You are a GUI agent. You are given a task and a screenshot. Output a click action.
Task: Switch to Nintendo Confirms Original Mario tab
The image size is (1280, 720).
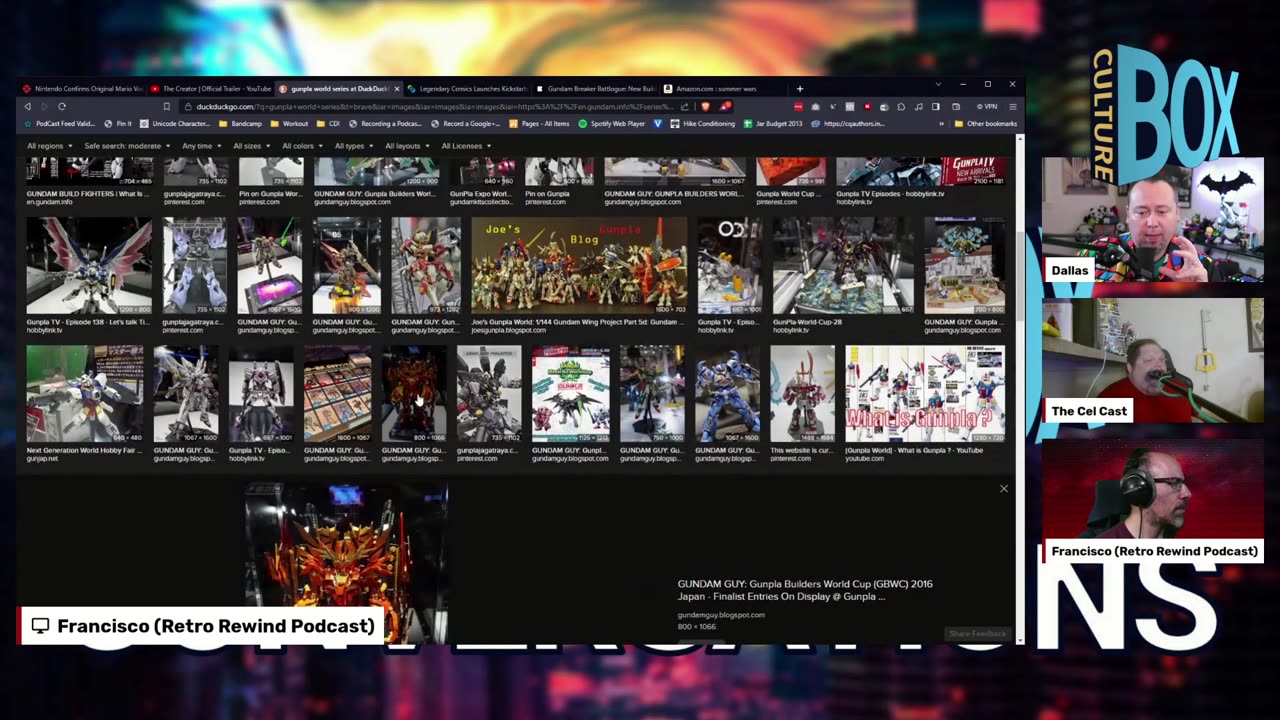84,88
